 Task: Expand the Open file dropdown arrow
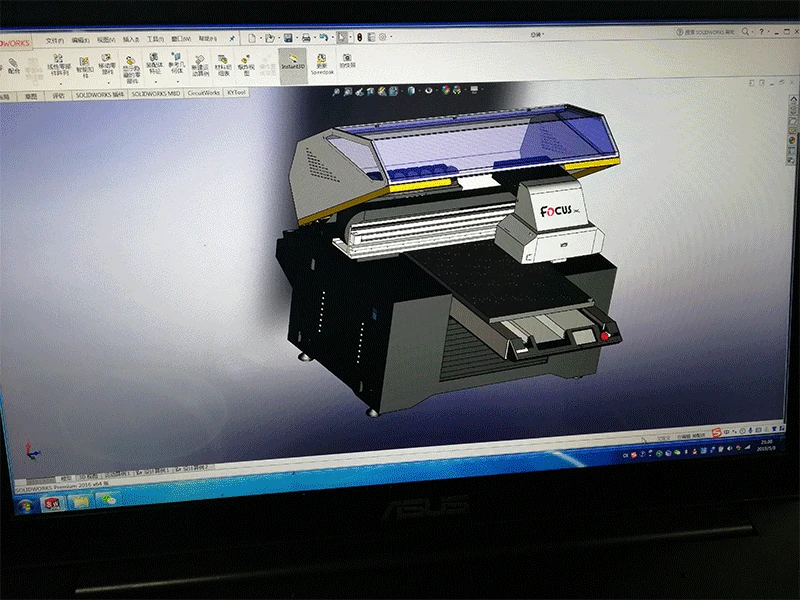(x=279, y=38)
